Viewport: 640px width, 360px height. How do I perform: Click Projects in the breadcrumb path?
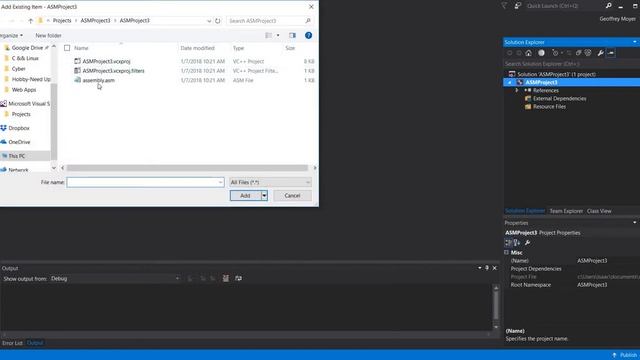(62, 21)
